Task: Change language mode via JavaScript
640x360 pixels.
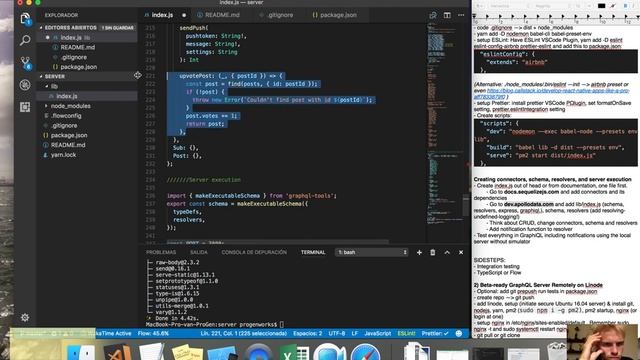Action: click(378, 333)
